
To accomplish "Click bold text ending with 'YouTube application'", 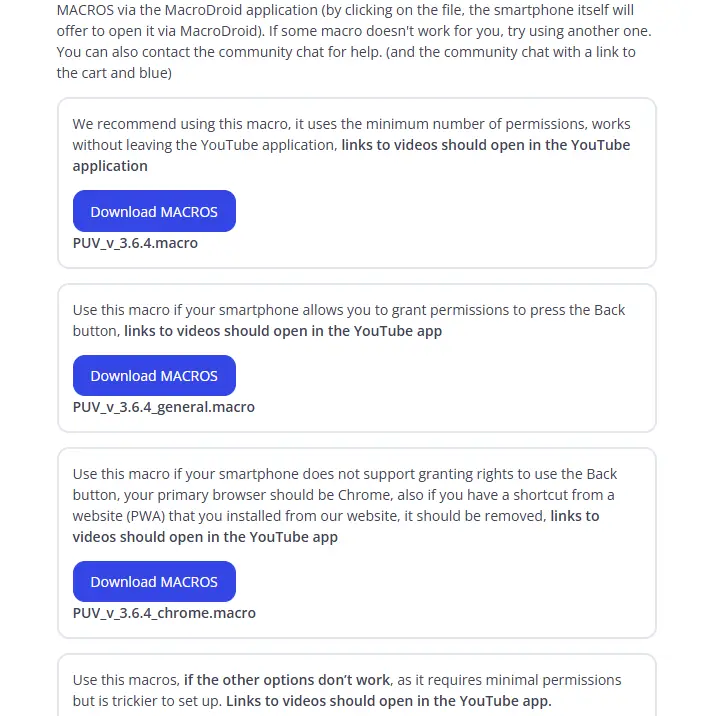I will (351, 155).
